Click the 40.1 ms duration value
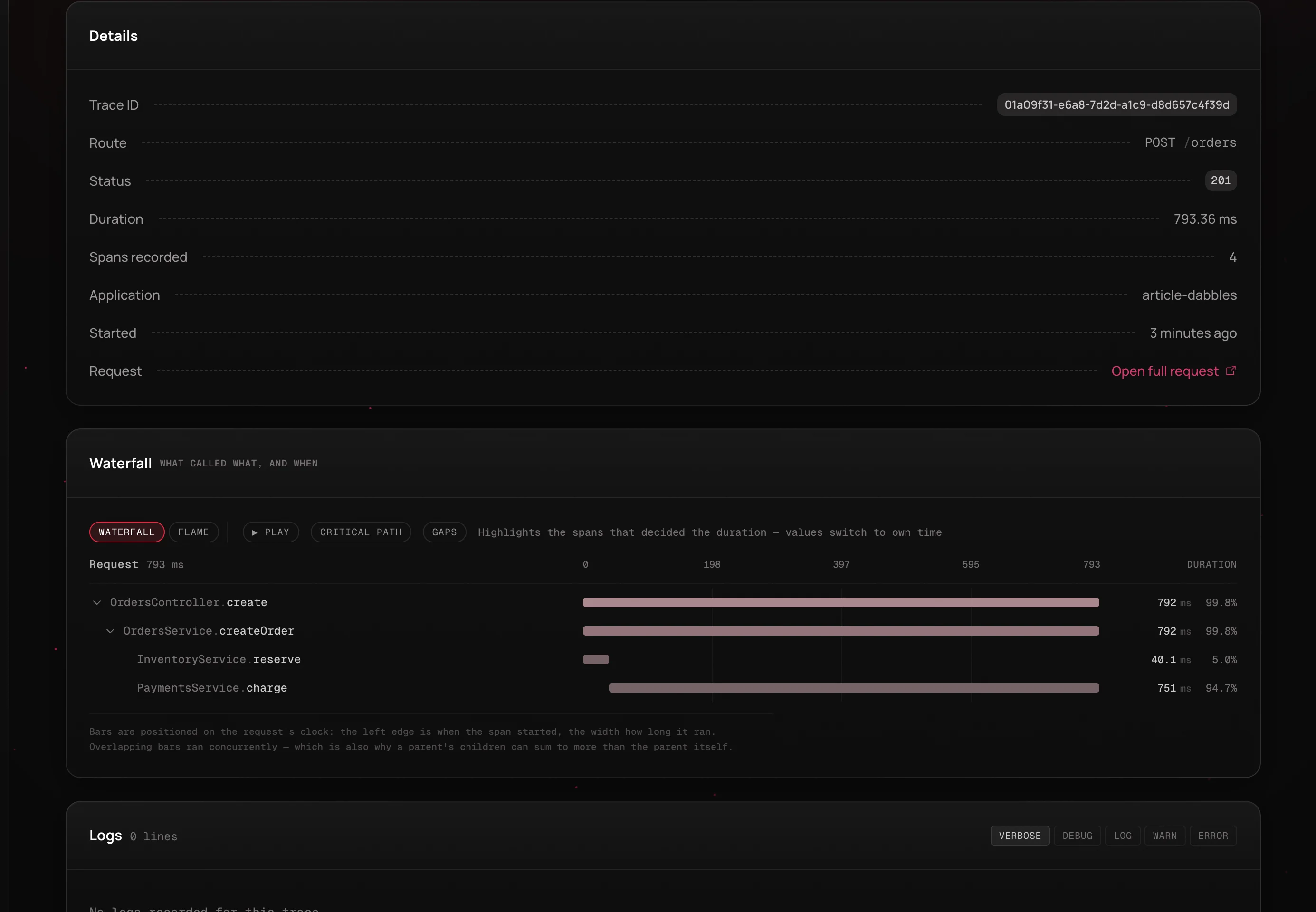 (x=1171, y=659)
